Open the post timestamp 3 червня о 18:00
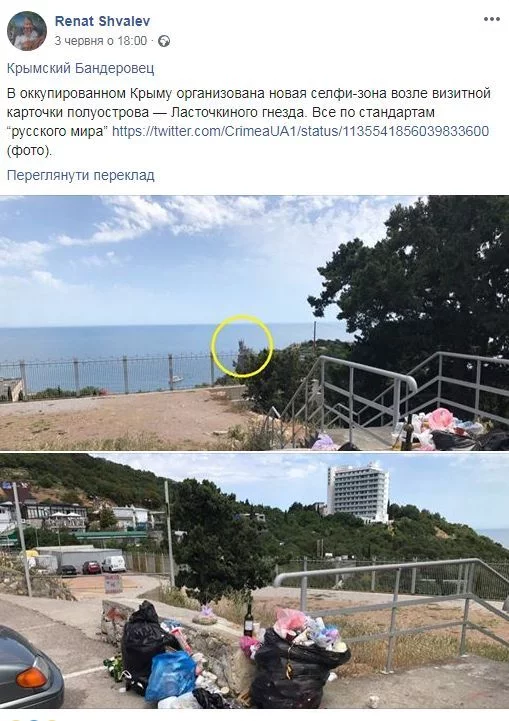The height and width of the screenshot is (721, 509). click(101, 41)
